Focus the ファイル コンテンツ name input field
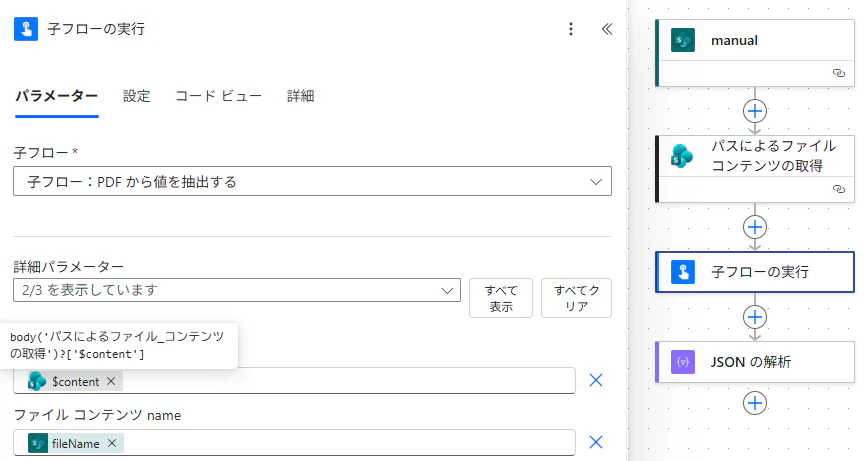Image resolution: width=865 pixels, height=461 pixels. [294, 442]
